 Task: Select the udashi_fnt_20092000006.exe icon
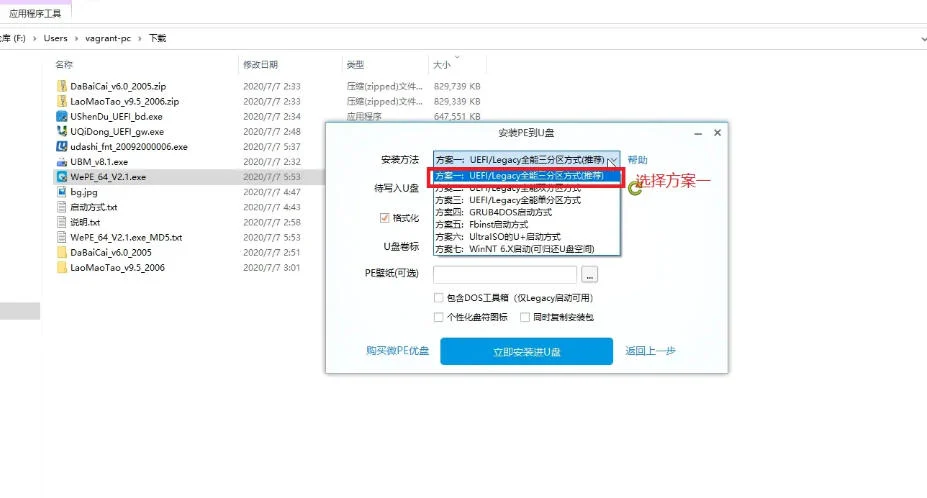[62, 146]
